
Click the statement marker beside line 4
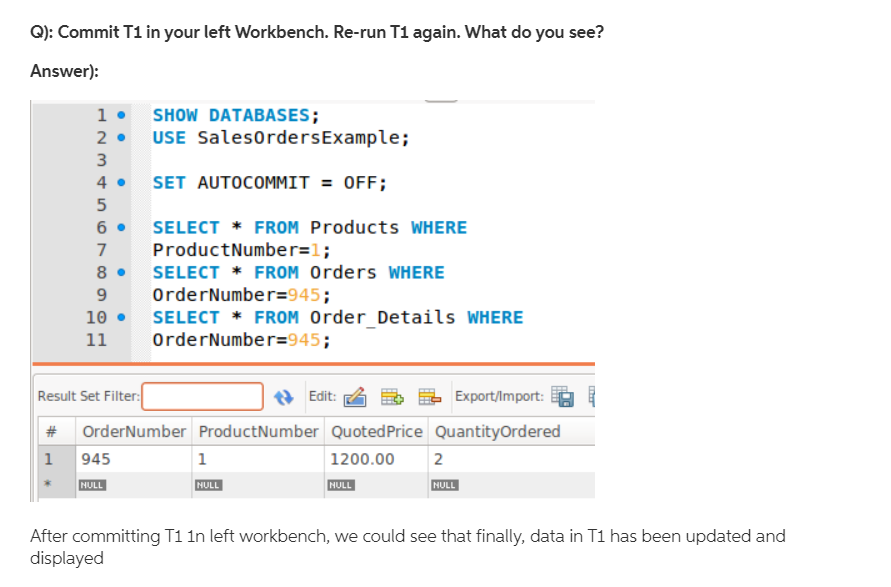pos(120,182)
